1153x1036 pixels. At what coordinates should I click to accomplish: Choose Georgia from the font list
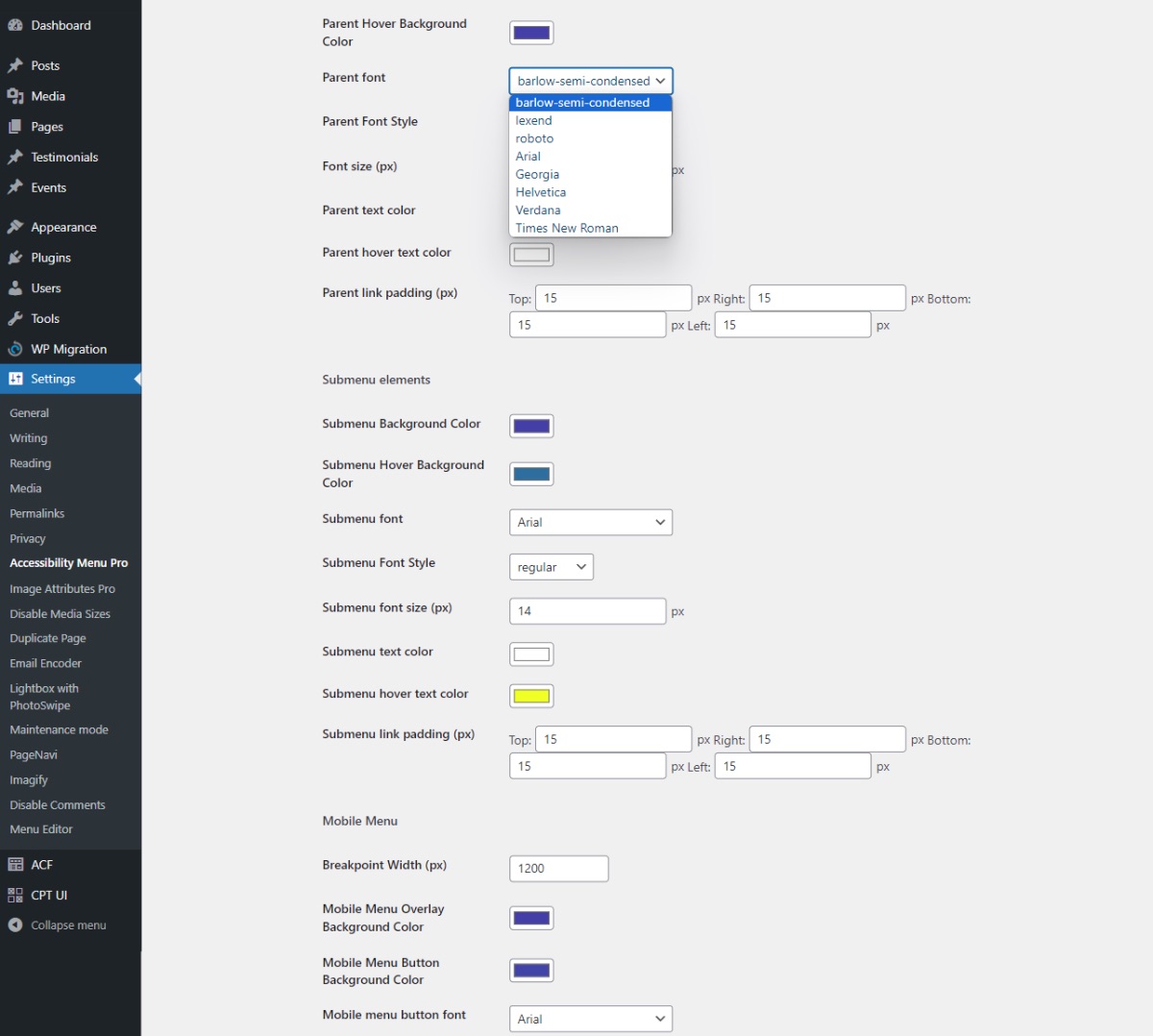tap(590, 174)
